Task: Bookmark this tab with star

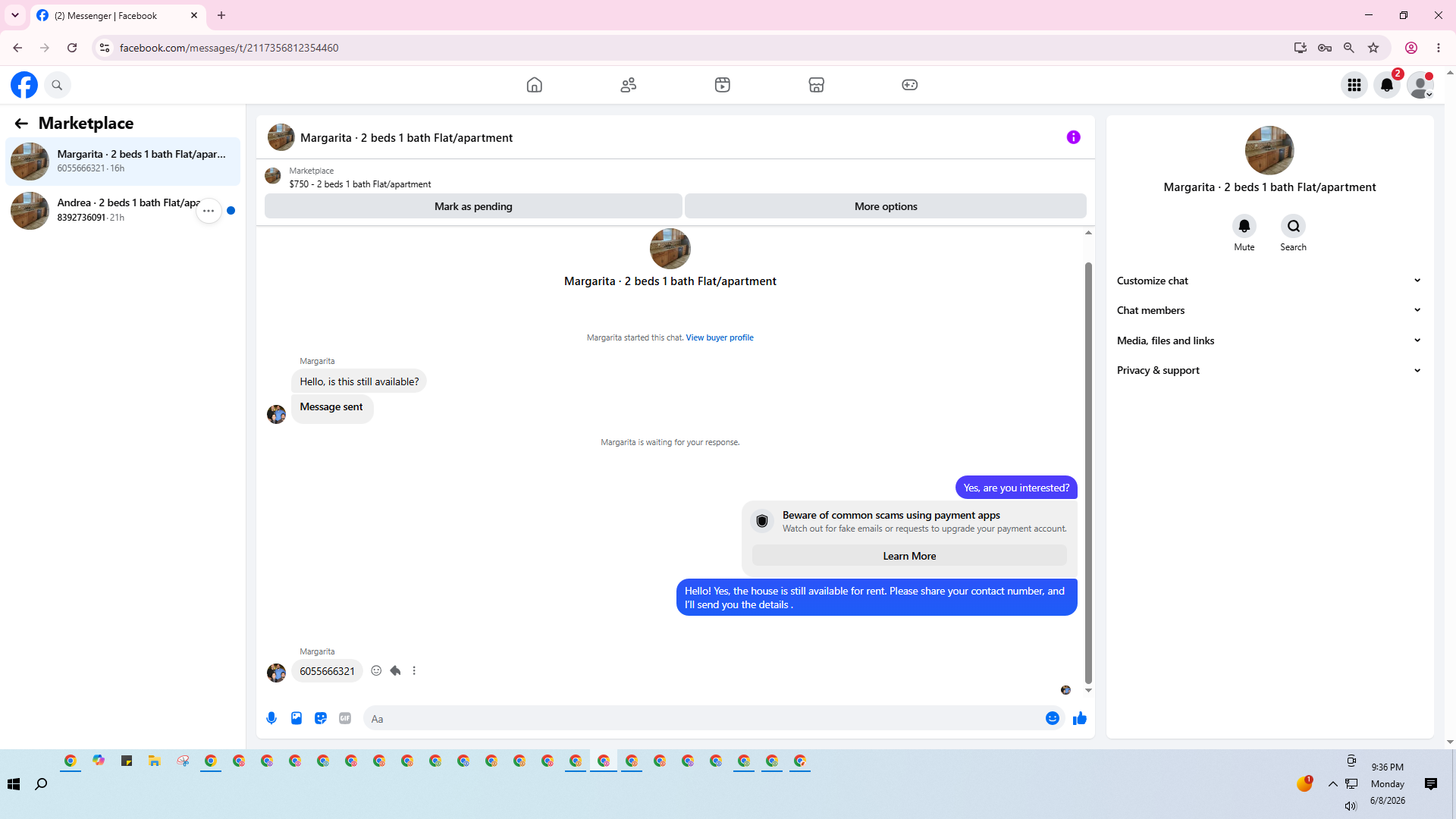Action: 1373,48
